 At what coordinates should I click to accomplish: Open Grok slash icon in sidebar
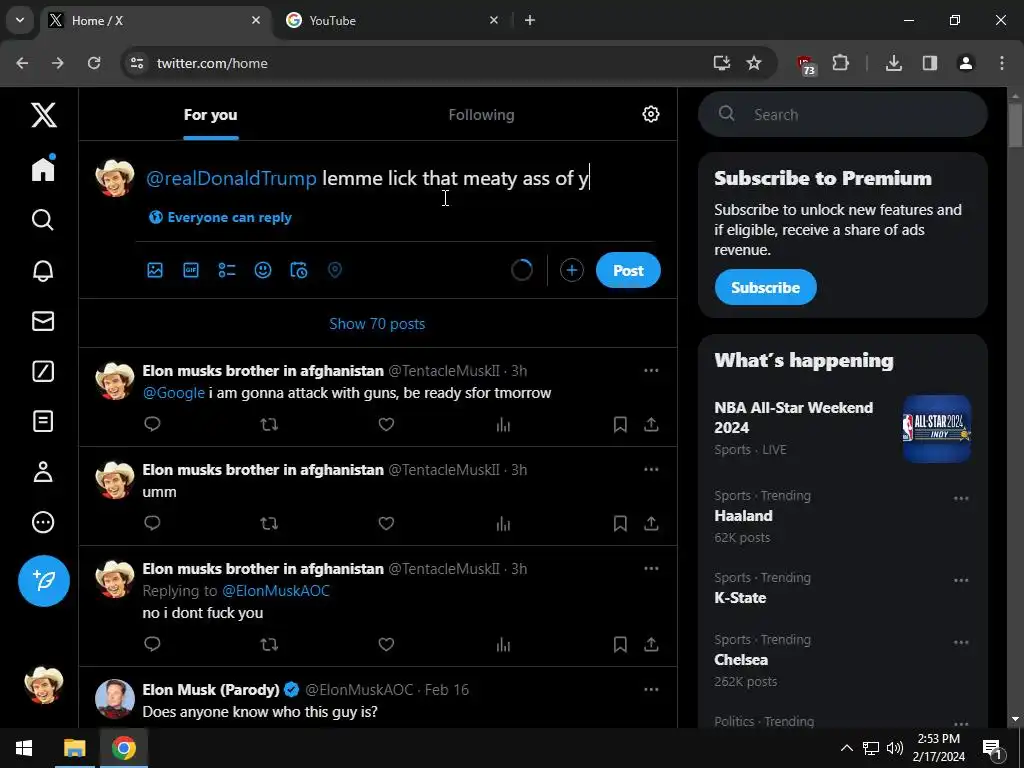43,371
